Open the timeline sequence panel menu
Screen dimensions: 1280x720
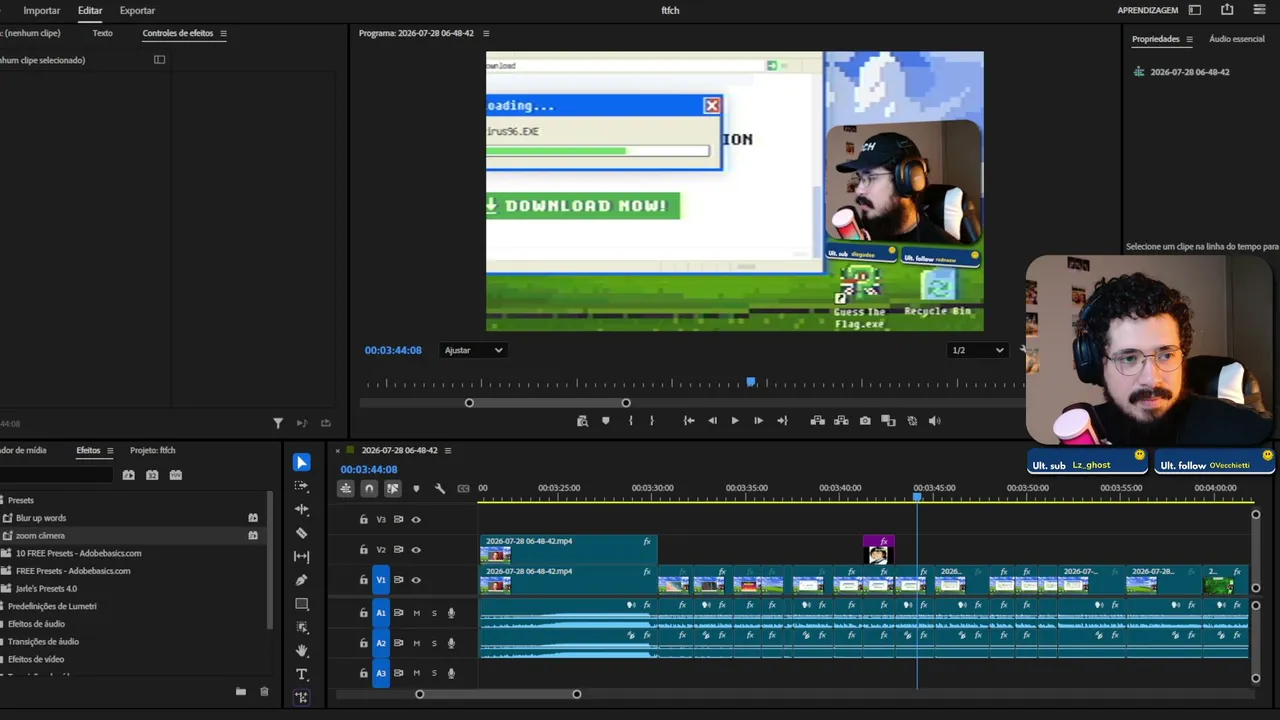[x=448, y=451]
